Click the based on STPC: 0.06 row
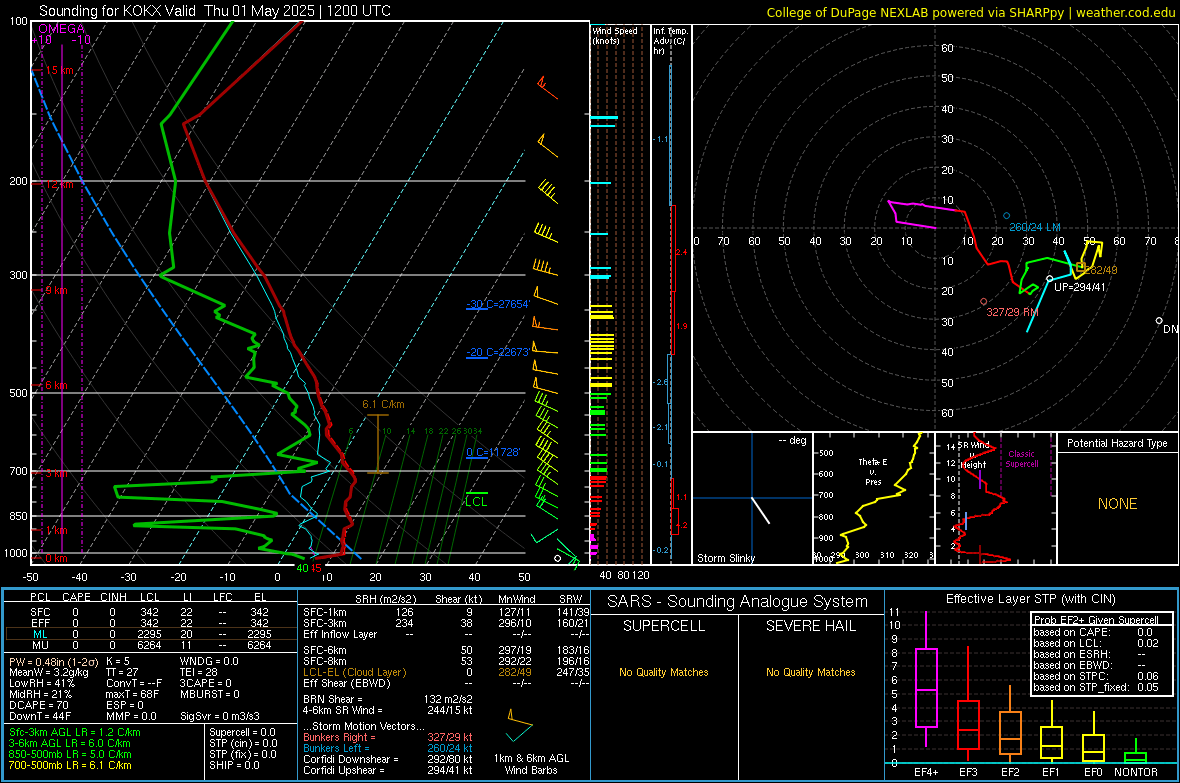Viewport: 1180px width, 783px height. pyautogui.click(x=1096, y=676)
